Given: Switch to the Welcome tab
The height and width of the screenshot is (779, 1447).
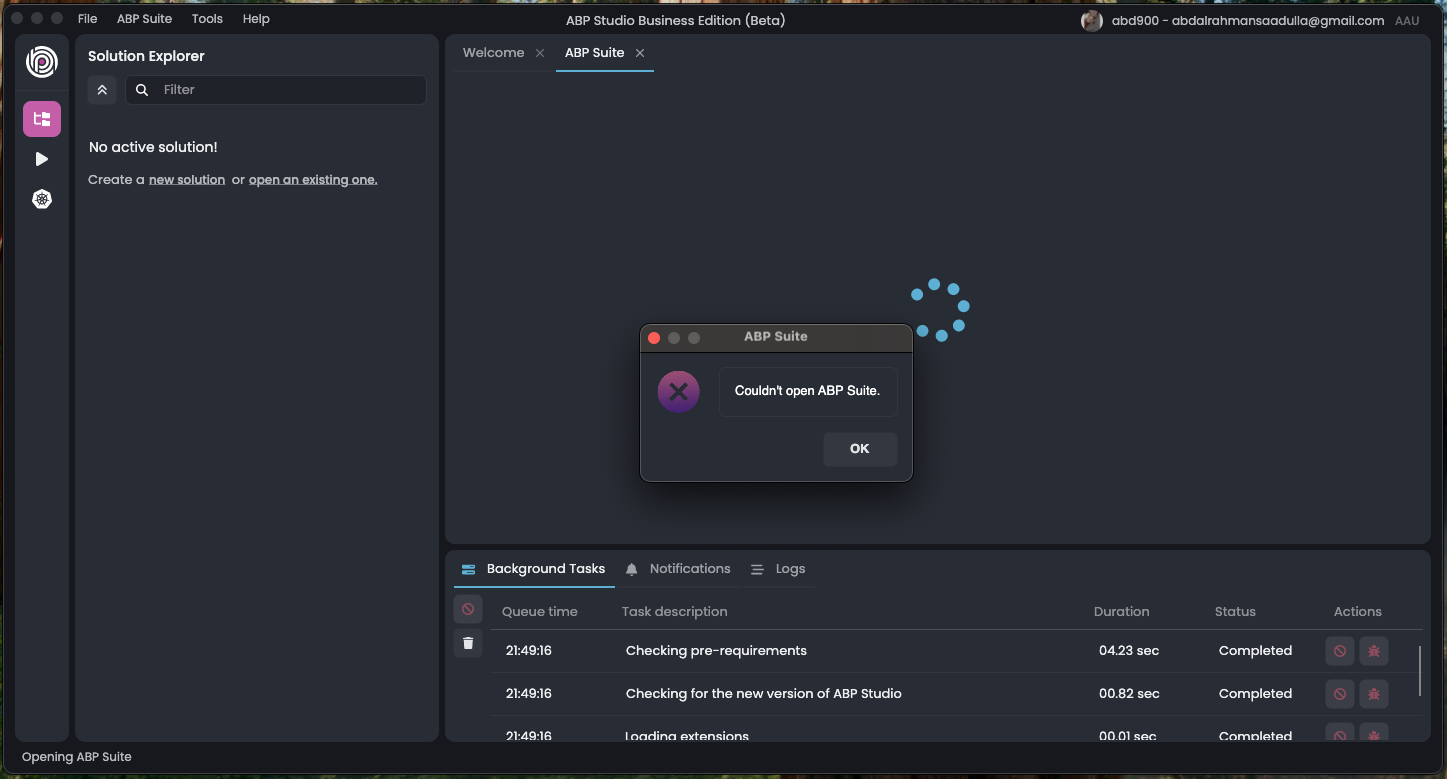Looking at the screenshot, I should [x=493, y=53].
